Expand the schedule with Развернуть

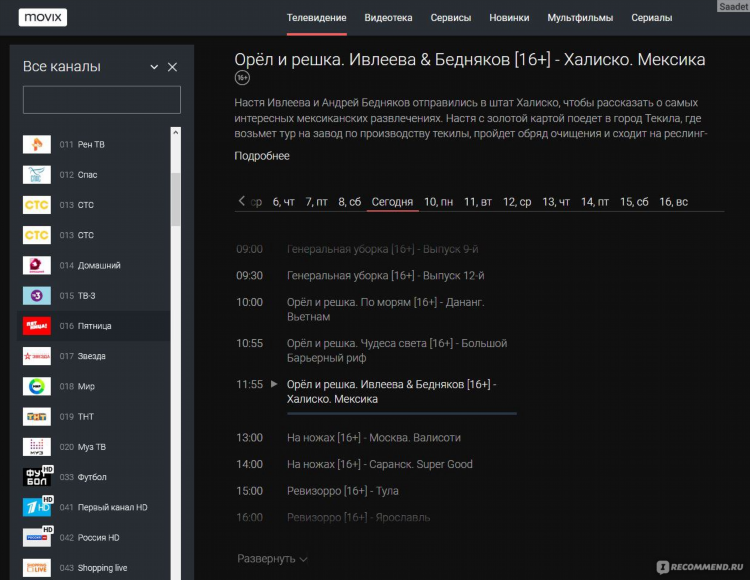click(272, 558)
